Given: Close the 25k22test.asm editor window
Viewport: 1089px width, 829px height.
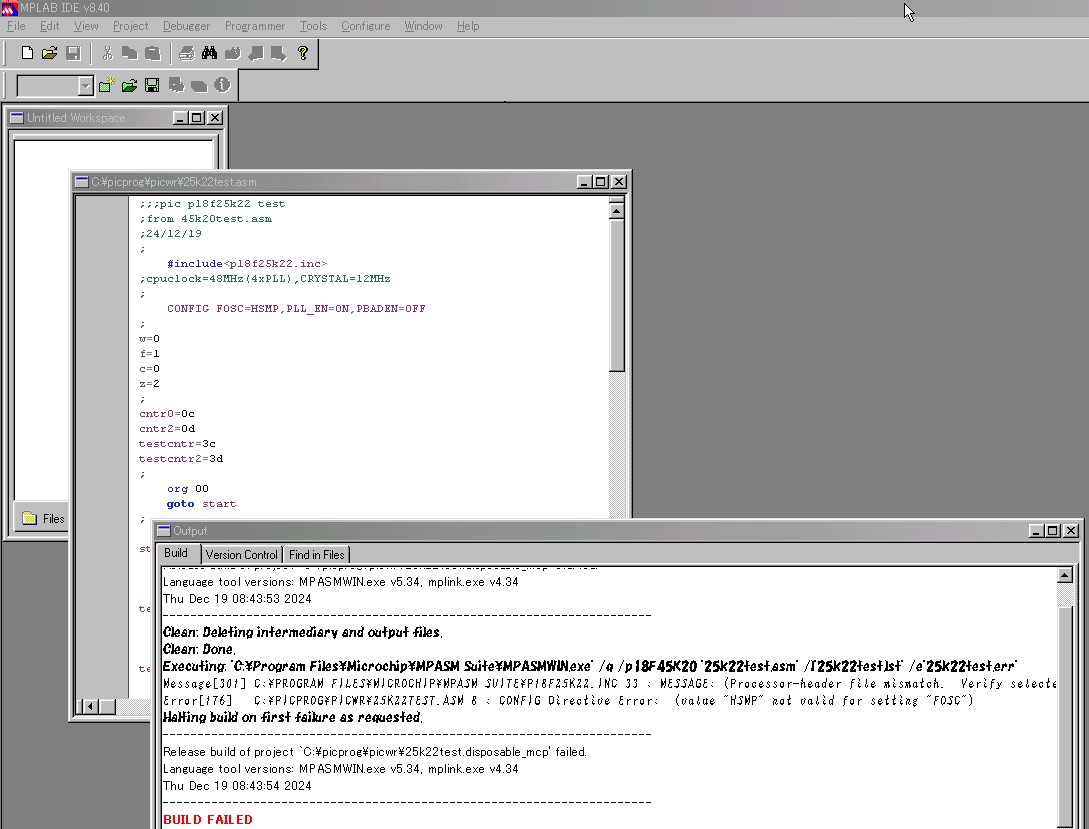Looking at the screenshot, I should coord(619,182).
